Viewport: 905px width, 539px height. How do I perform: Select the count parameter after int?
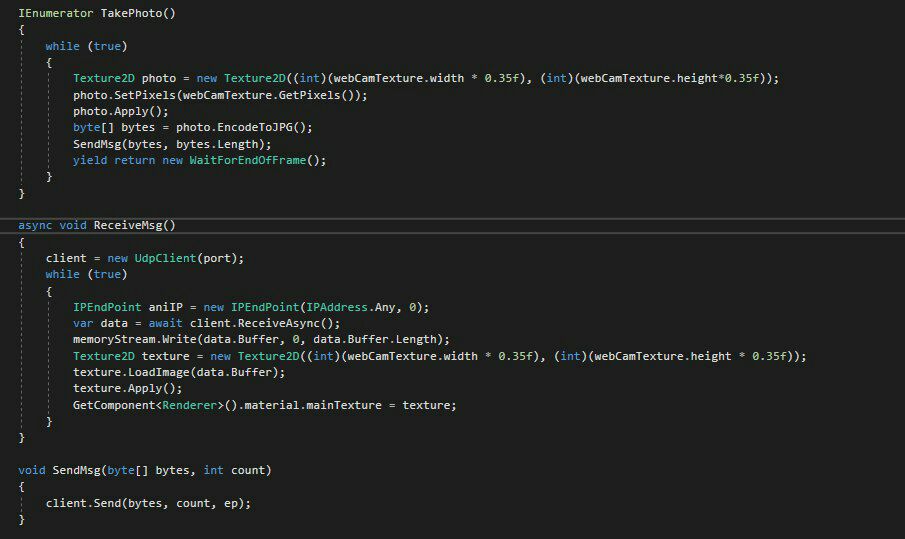(x=248, y=470)
